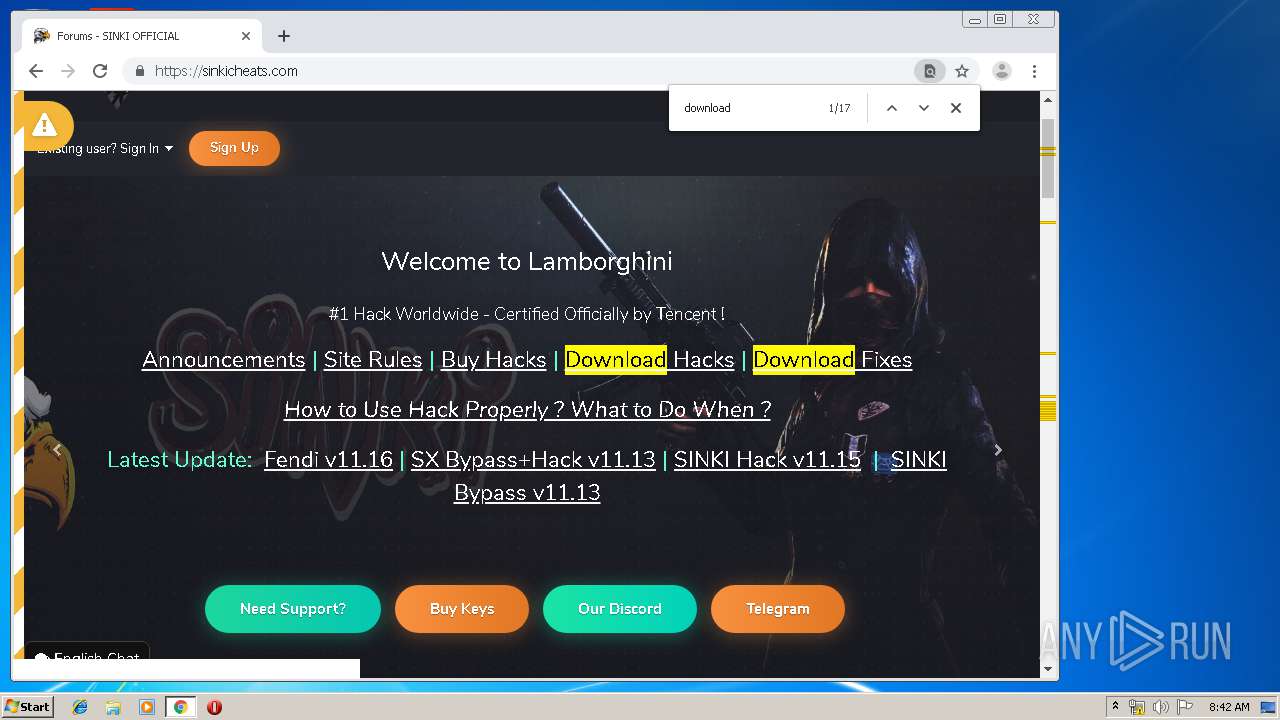The width and height of the screenshot is (1280, 720).
Task: Click the Telegram button
Action: coord(778,609)
